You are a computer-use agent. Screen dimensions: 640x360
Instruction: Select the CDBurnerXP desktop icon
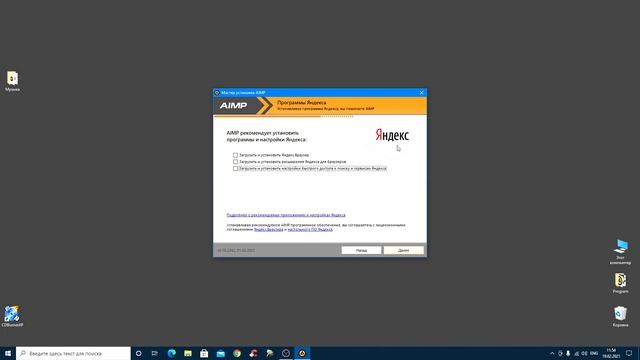12,316
